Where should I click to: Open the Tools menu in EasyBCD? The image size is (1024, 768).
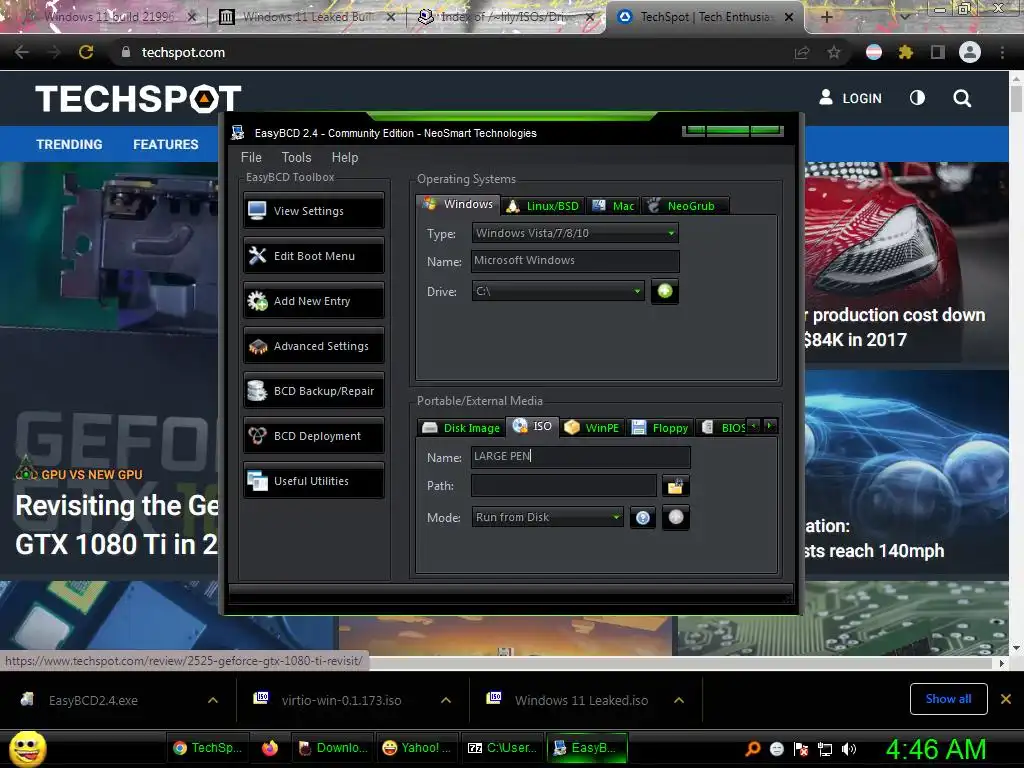tap(296, 157)
